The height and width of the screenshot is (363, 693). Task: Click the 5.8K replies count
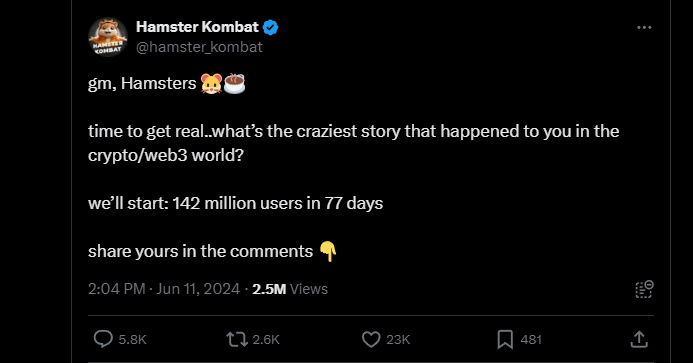tap(132, 340)
